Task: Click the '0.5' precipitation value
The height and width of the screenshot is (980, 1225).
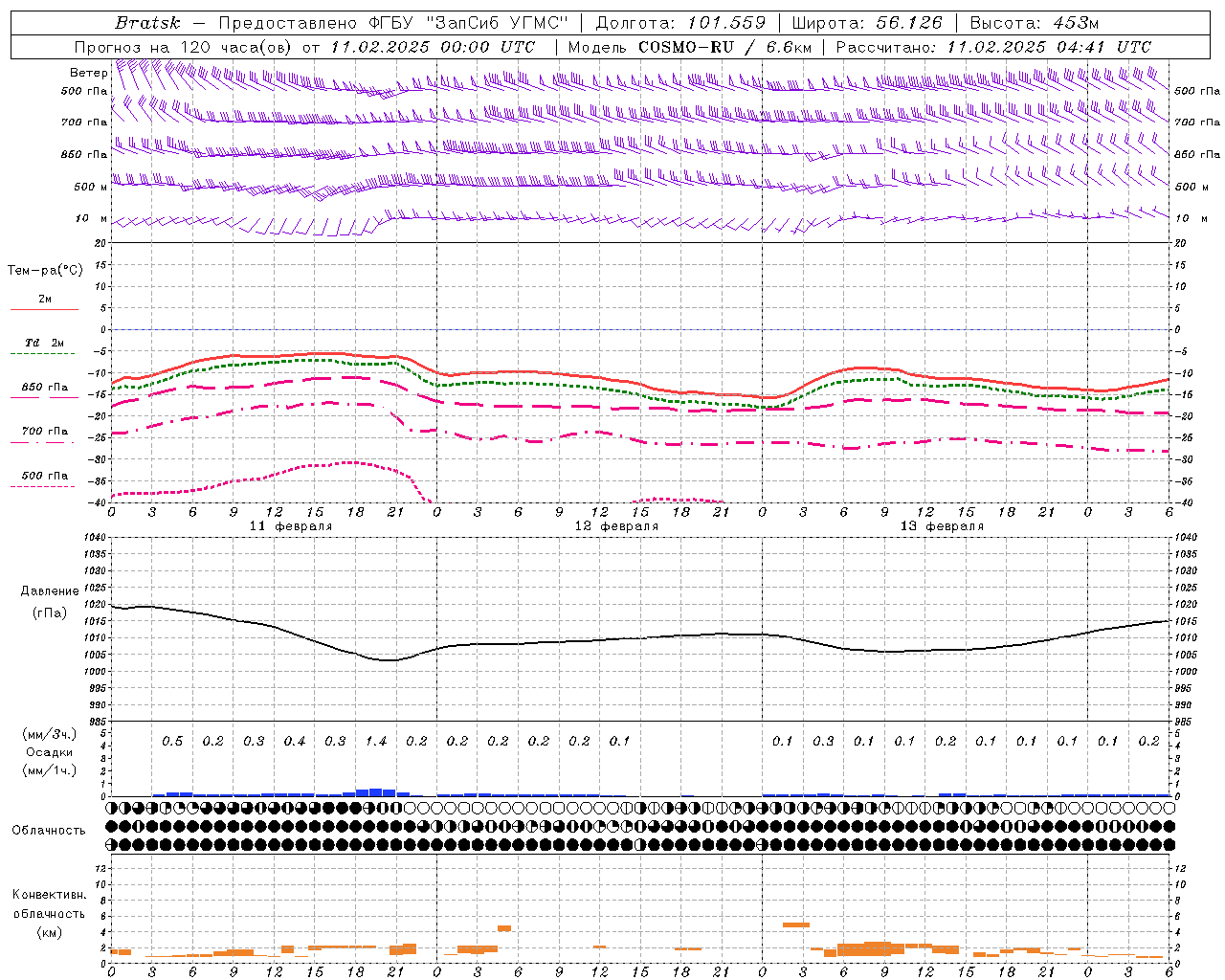Action: pos(172,742)
